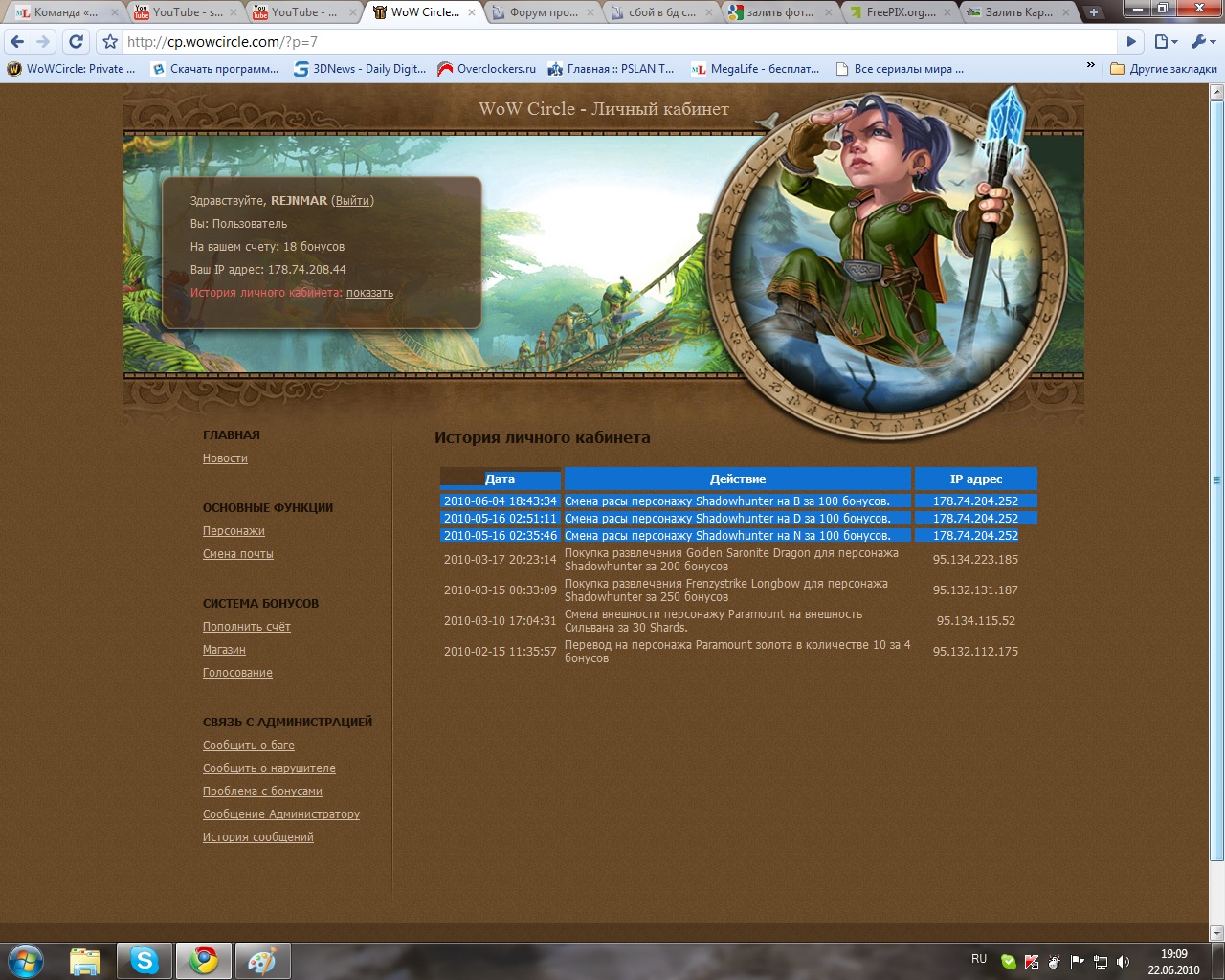Screen dimensions: 1225x980
Task: Go back with the browser Back arrow
Action: click(17, 41)
